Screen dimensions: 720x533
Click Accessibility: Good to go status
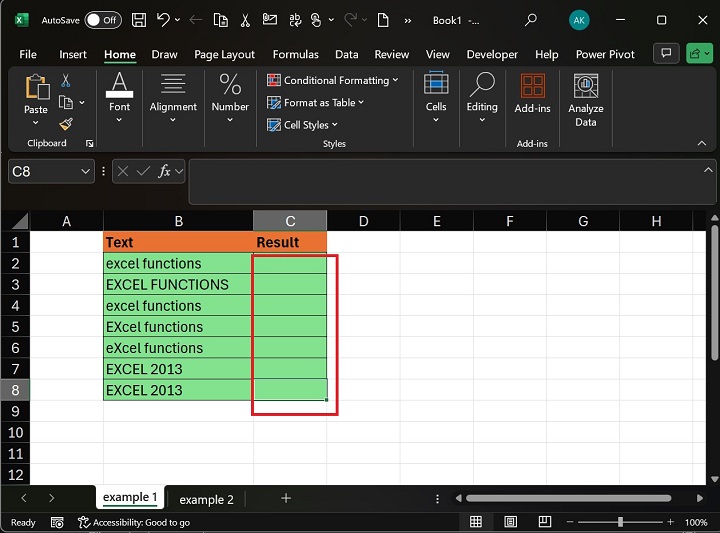point(134,522)
